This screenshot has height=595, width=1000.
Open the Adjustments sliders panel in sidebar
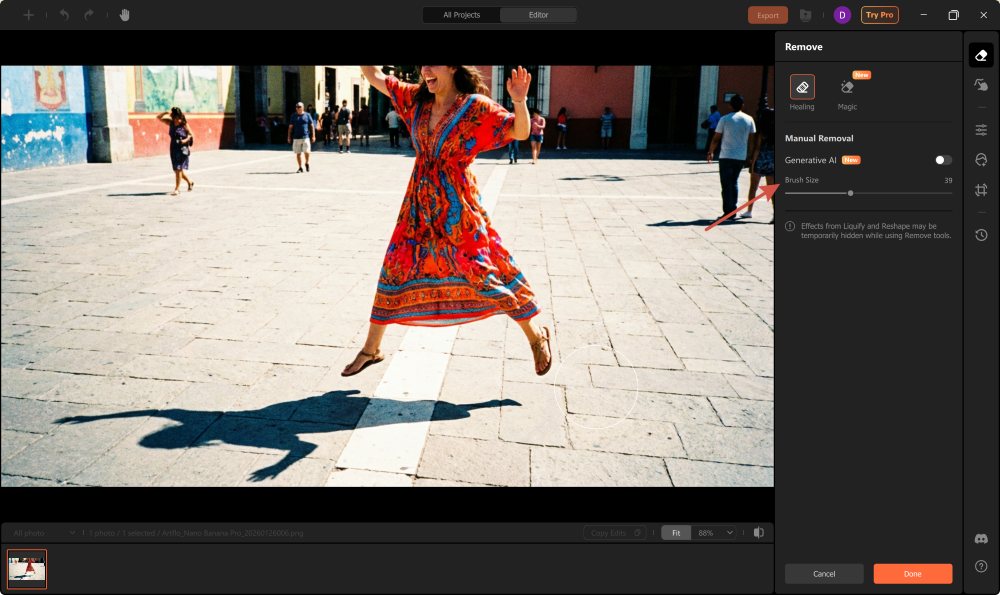coord(981,130)
